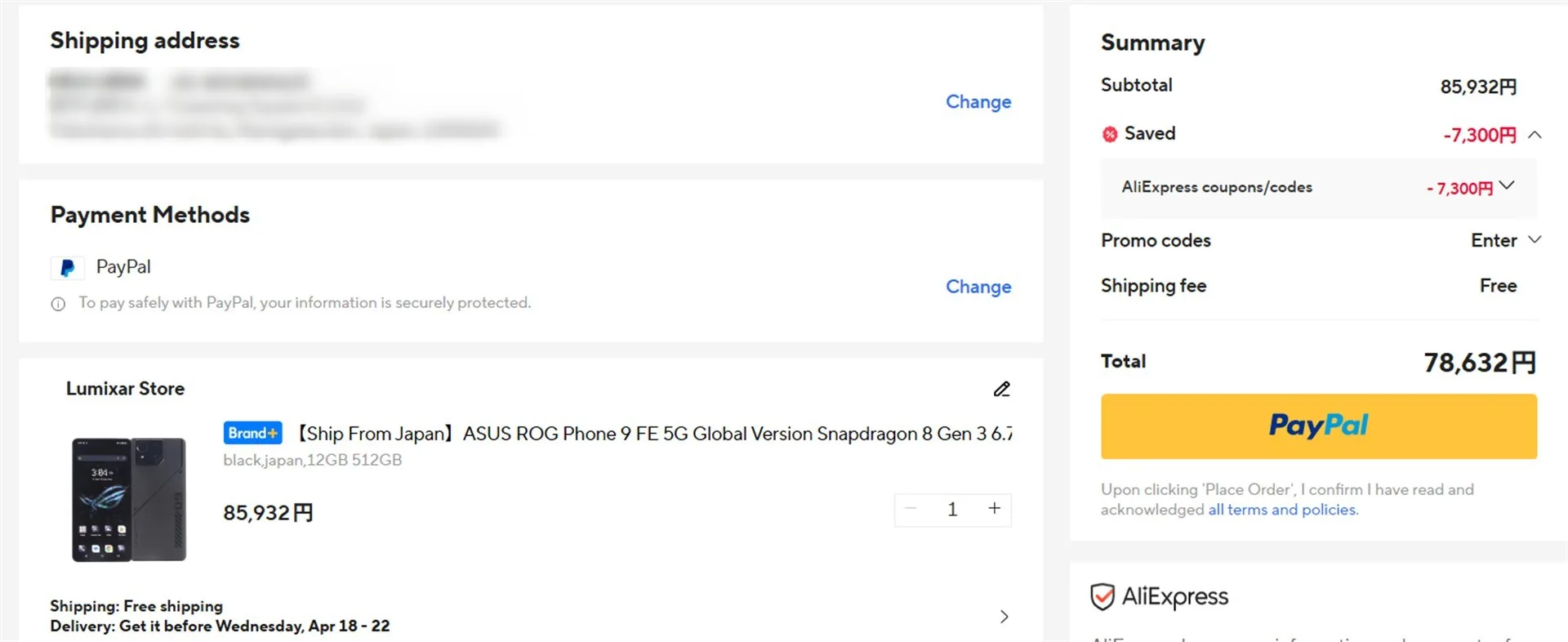The width and height of the screenshot is (1568, 642).
Task: Change the payment method
Action: pyautogui.click(x=978, y=287)
